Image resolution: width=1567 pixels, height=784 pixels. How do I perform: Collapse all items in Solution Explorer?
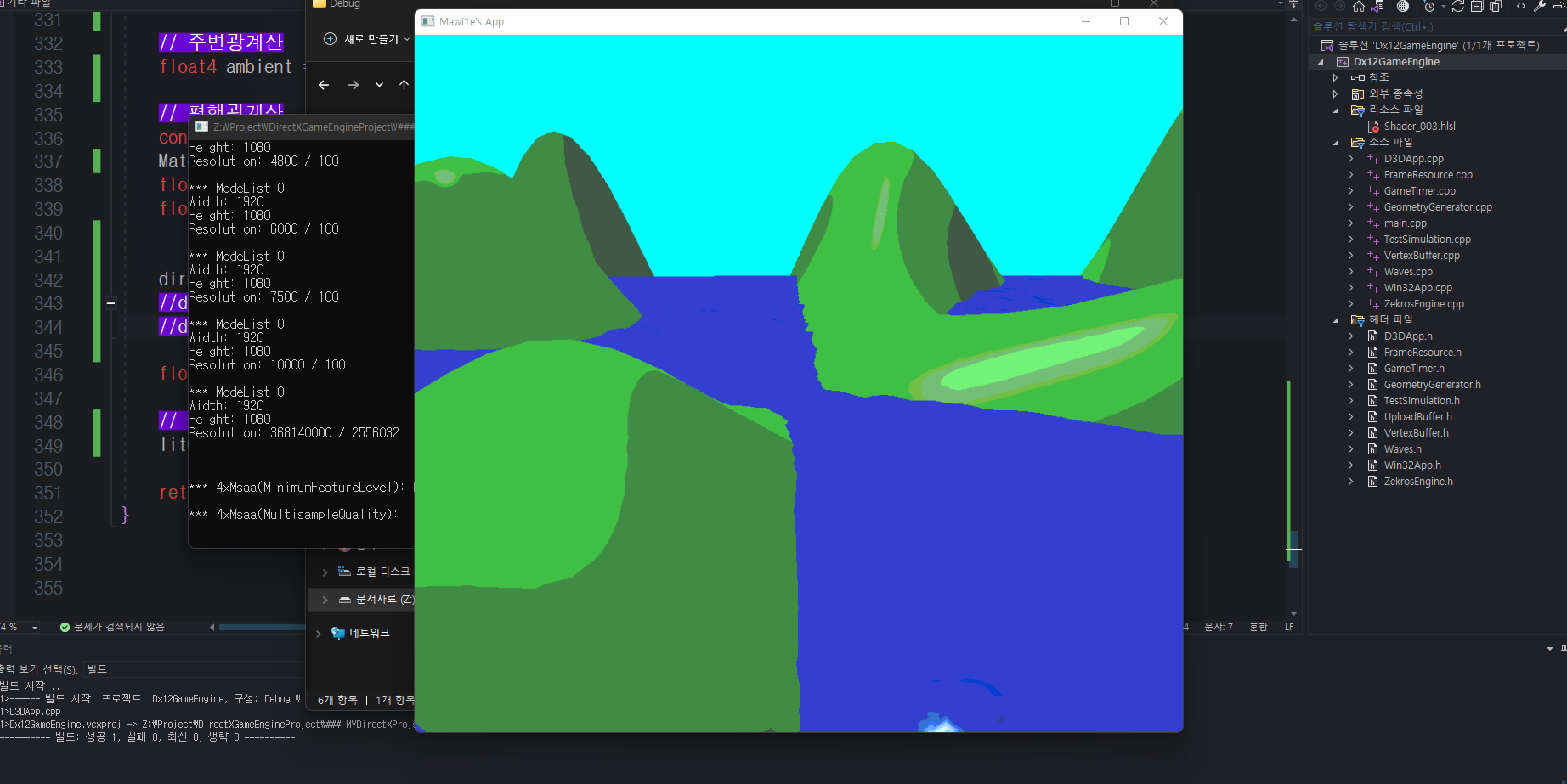tap(1477, 6)
